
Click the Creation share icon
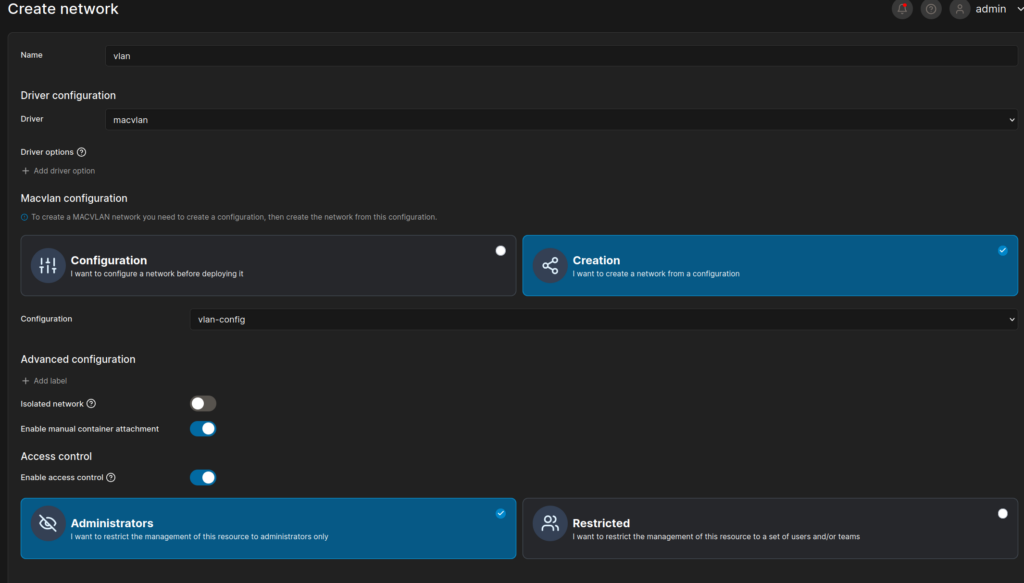549,265
